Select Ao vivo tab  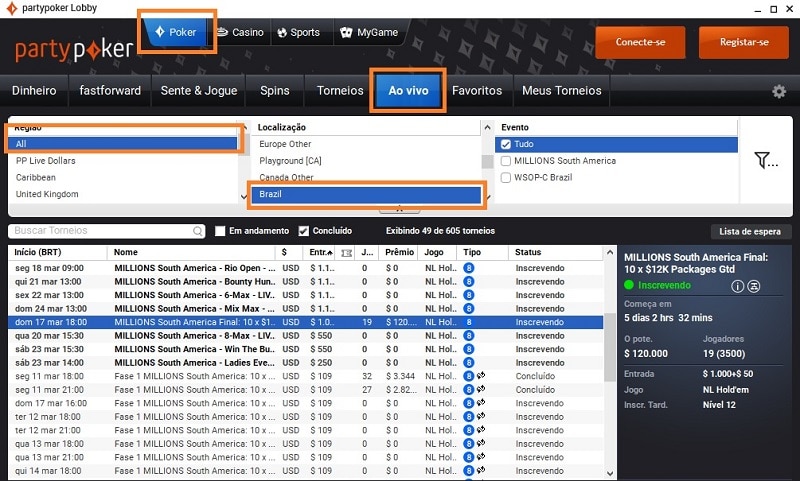coord(408,91)
